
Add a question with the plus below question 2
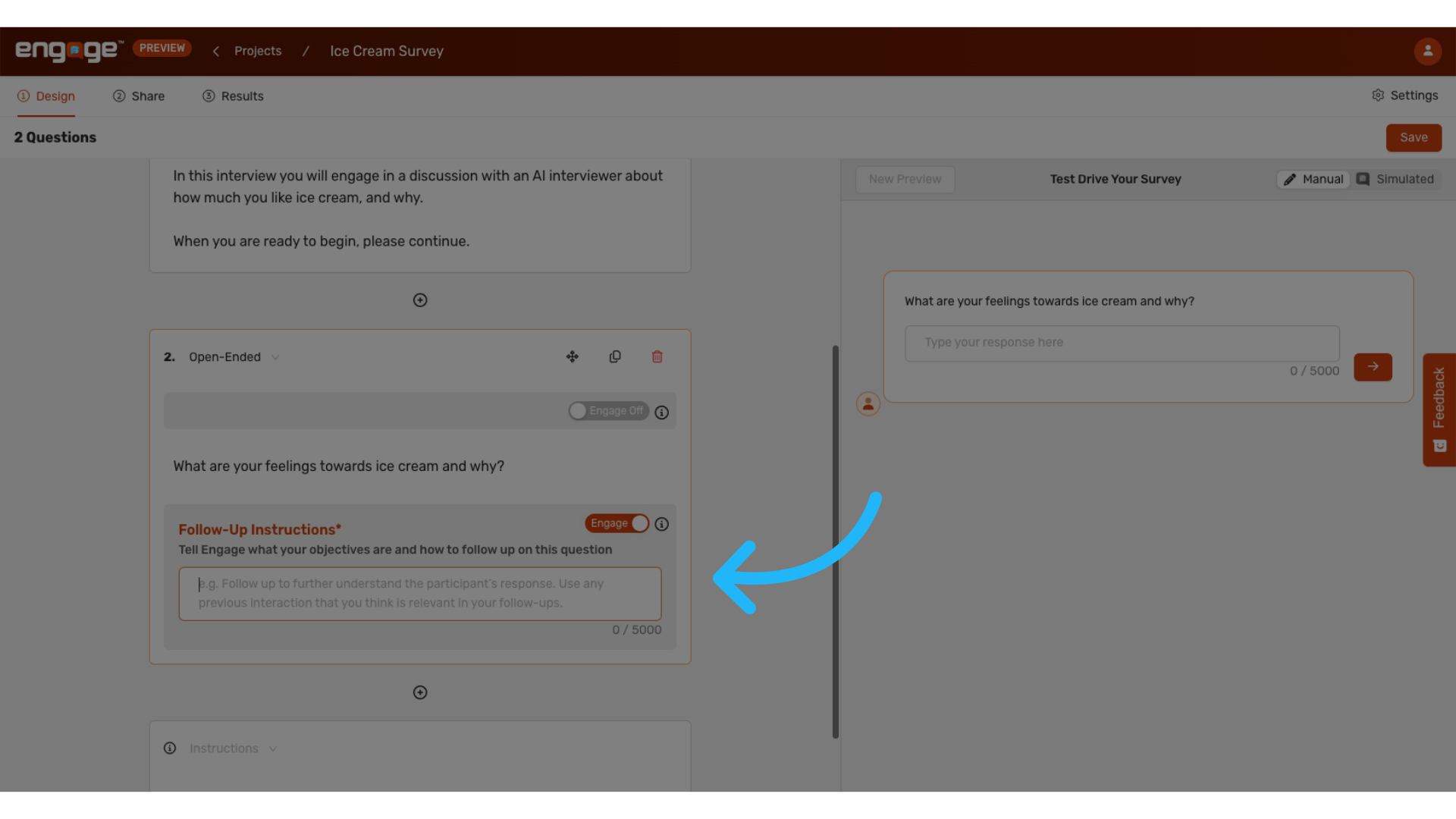click(x=420, y=692)
